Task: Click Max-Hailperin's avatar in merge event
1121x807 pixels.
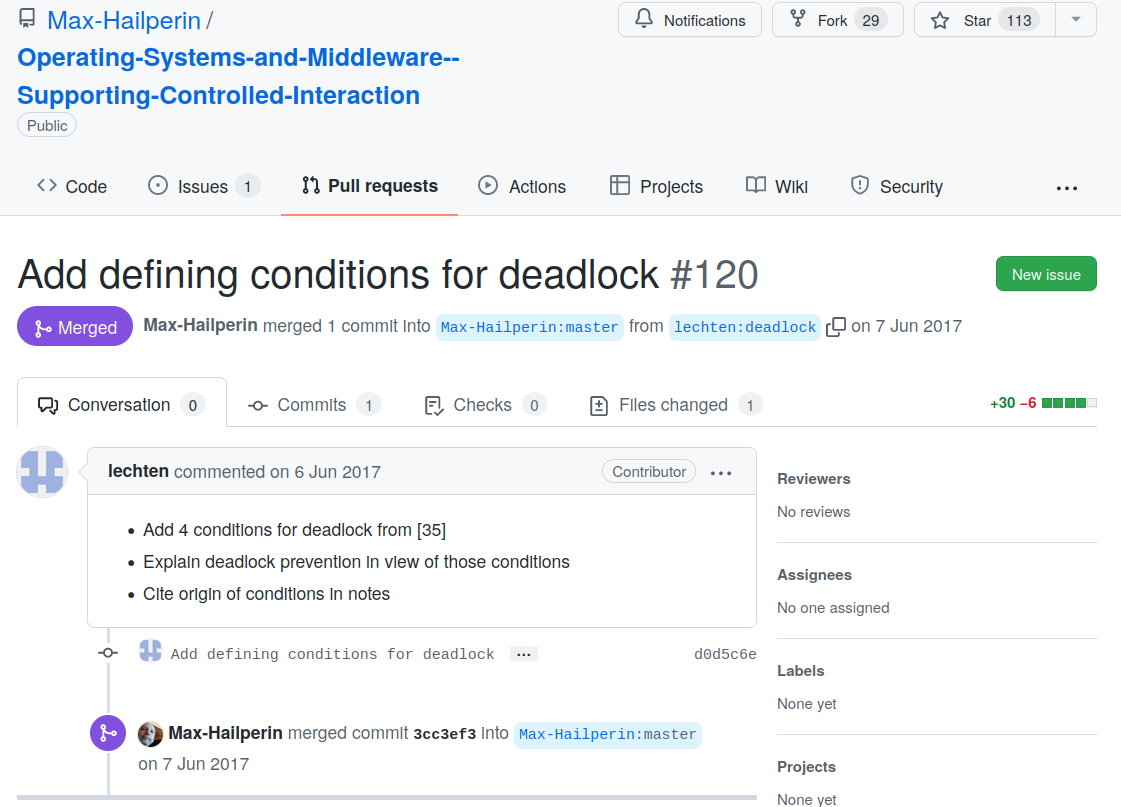Action: pos(150,734)
